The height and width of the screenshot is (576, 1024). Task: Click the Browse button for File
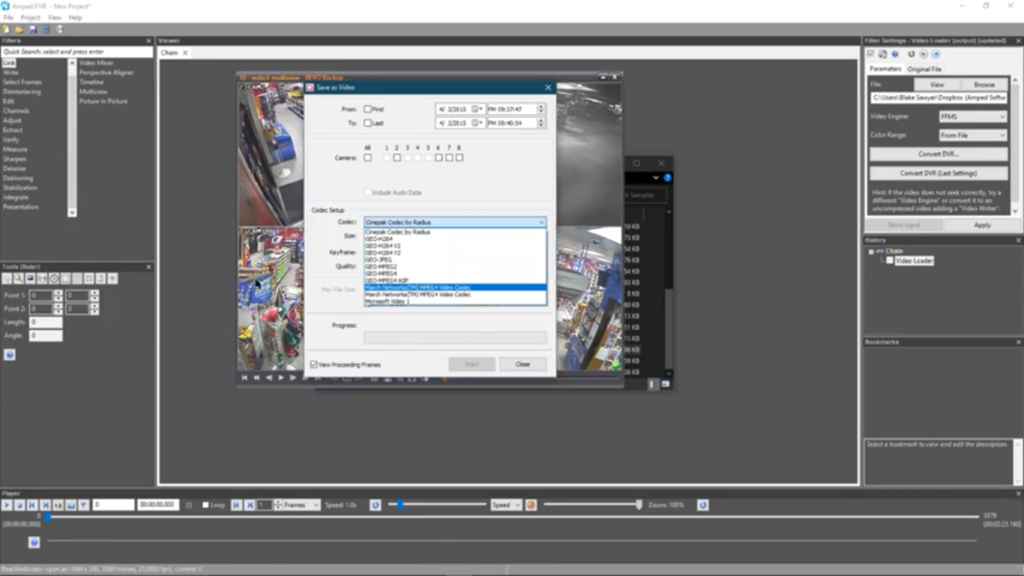(x=984, y=85)
